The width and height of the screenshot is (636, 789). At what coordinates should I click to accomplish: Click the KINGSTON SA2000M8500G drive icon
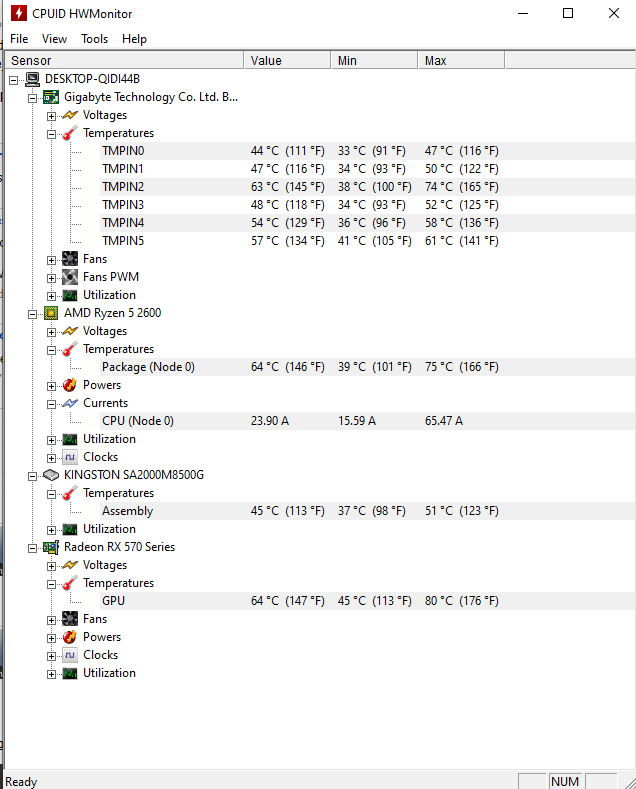click(x=51, y=475)
